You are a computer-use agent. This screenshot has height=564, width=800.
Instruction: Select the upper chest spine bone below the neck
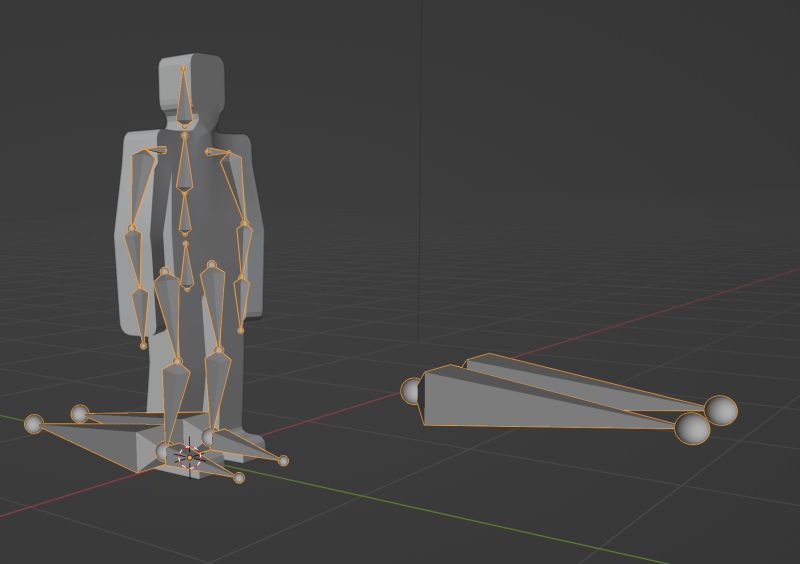click(x=184, y=163)
